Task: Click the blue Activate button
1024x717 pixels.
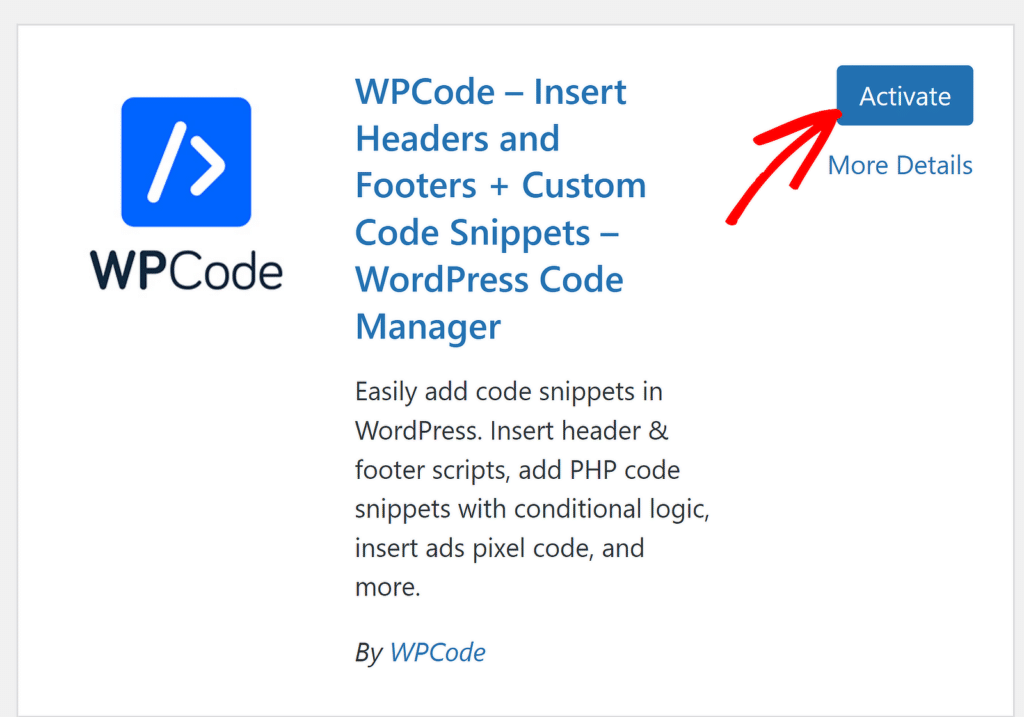Action: pyautogui.click(x=904, y=95)
